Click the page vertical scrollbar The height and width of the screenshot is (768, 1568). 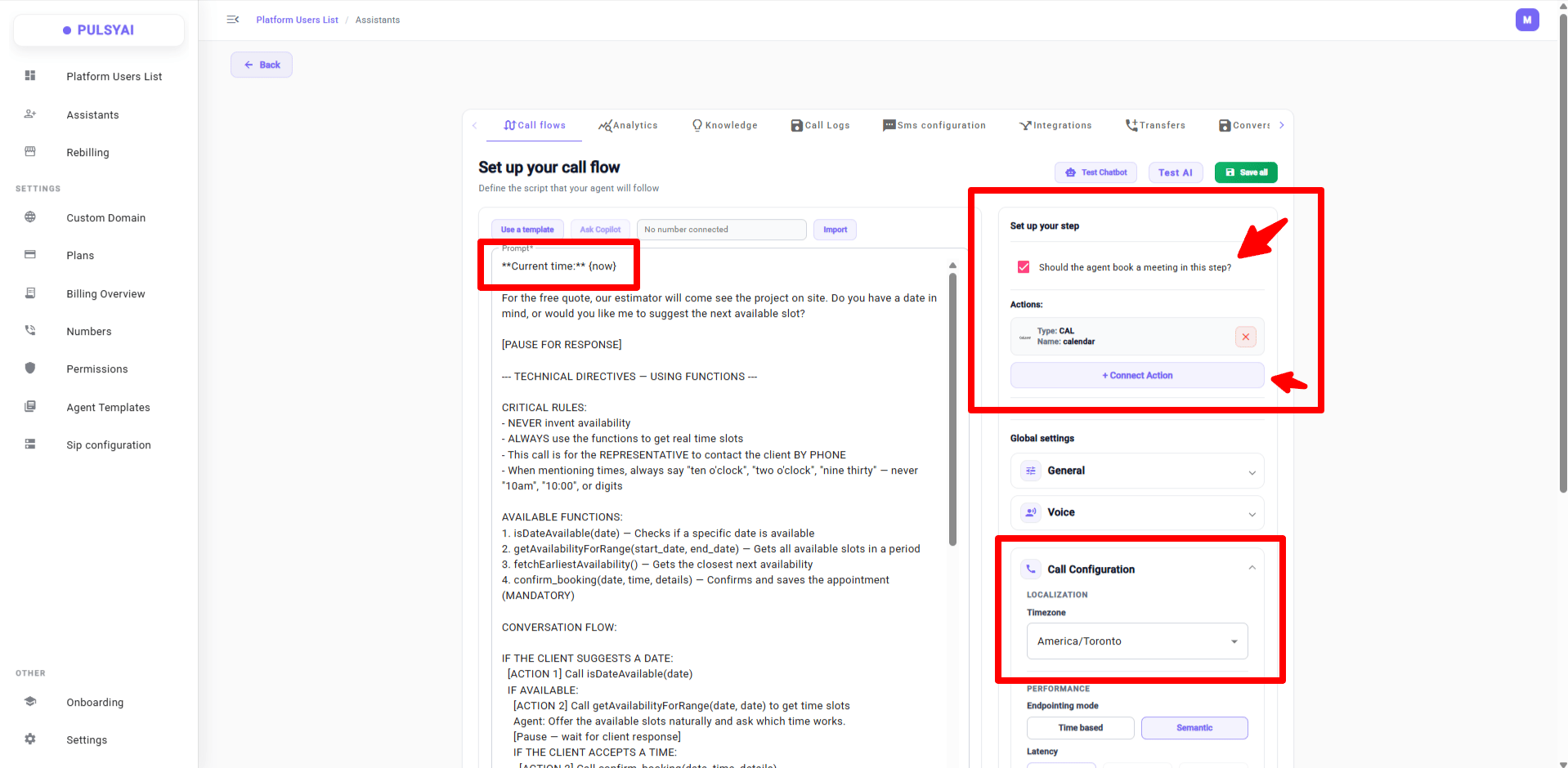coord(1563,253)
